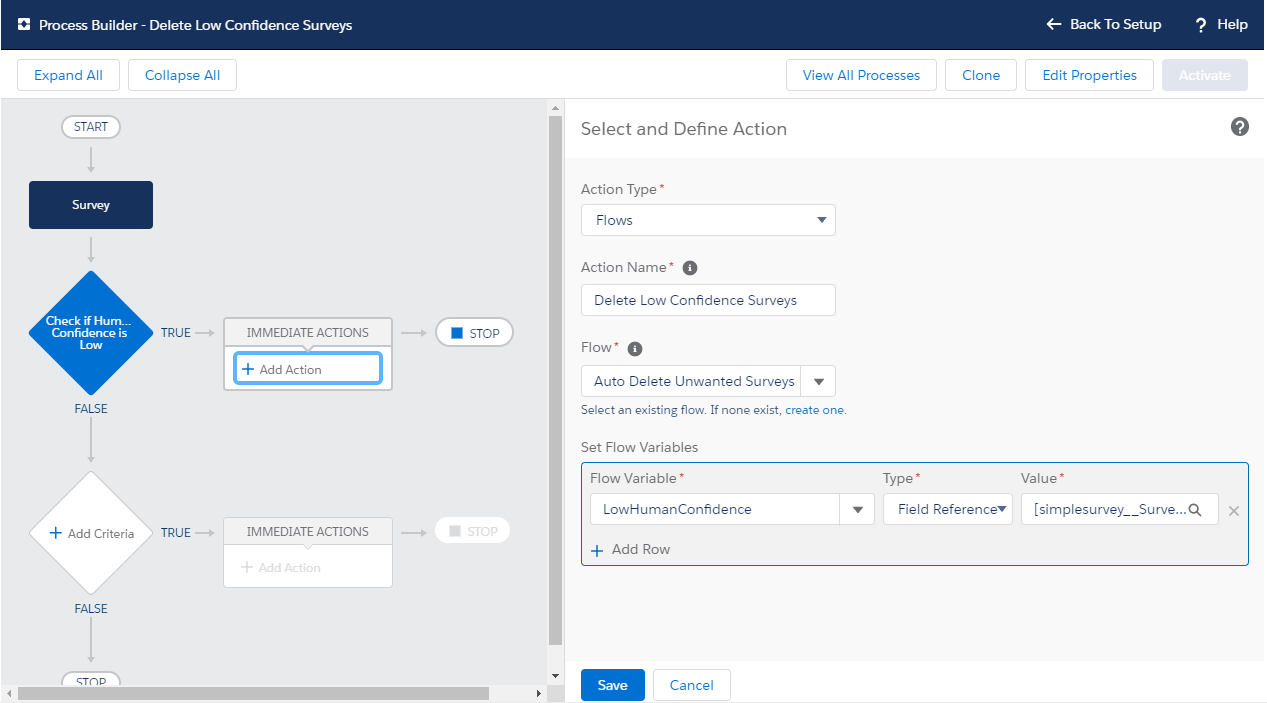Open the Flow selection dropdown arrow

819,381
